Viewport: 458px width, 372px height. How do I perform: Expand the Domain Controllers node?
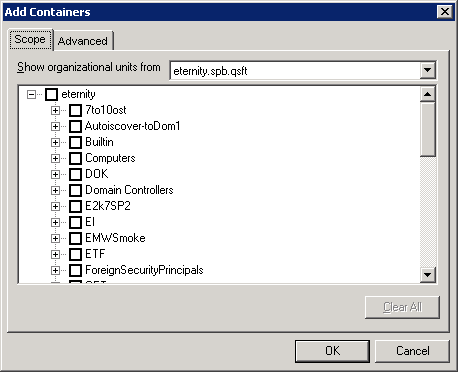coord(55,190)
